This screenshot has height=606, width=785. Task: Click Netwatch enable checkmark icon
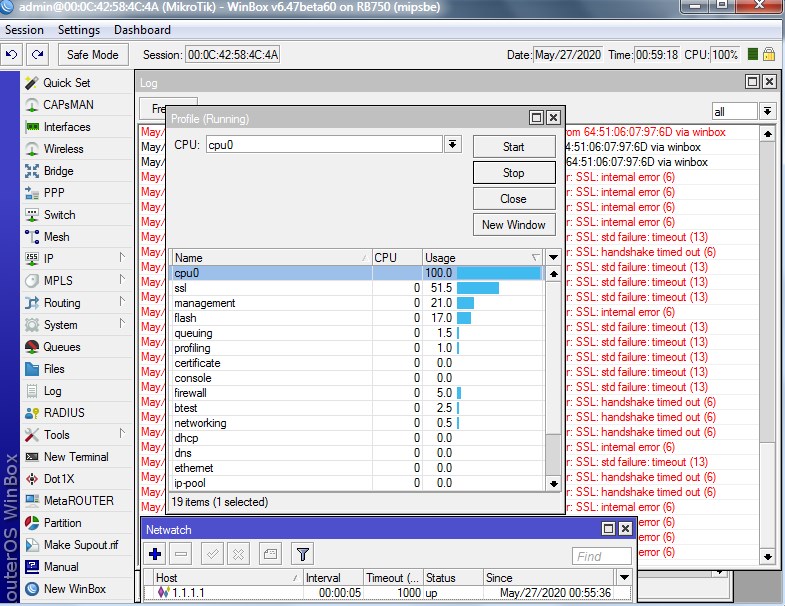pos(212,554)
